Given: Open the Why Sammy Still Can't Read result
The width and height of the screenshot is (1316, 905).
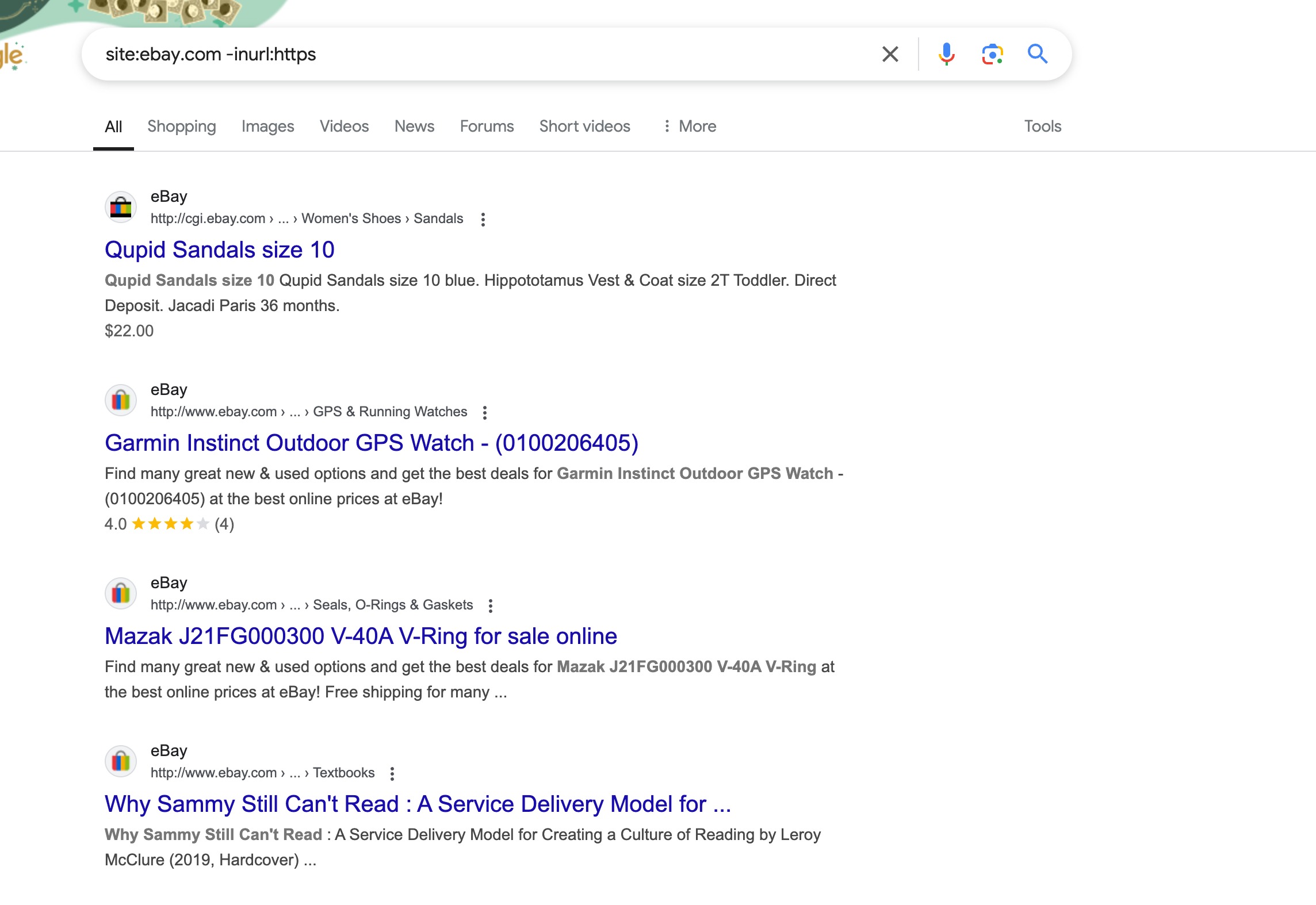Looking at the screenshot, I should point(418,804).
